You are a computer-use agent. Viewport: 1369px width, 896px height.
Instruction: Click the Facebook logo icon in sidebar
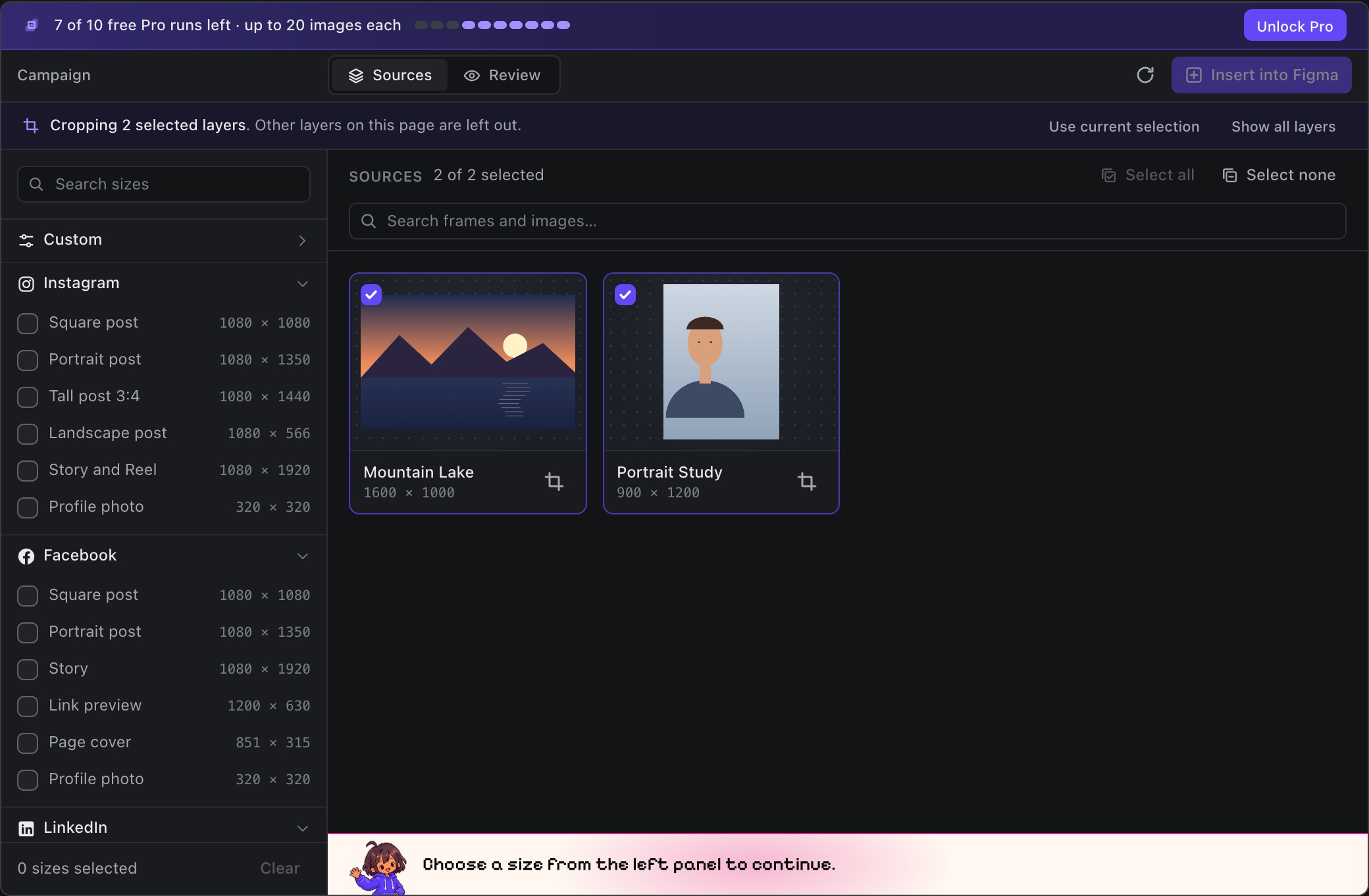pyautogui.click(x=26, y=556)
